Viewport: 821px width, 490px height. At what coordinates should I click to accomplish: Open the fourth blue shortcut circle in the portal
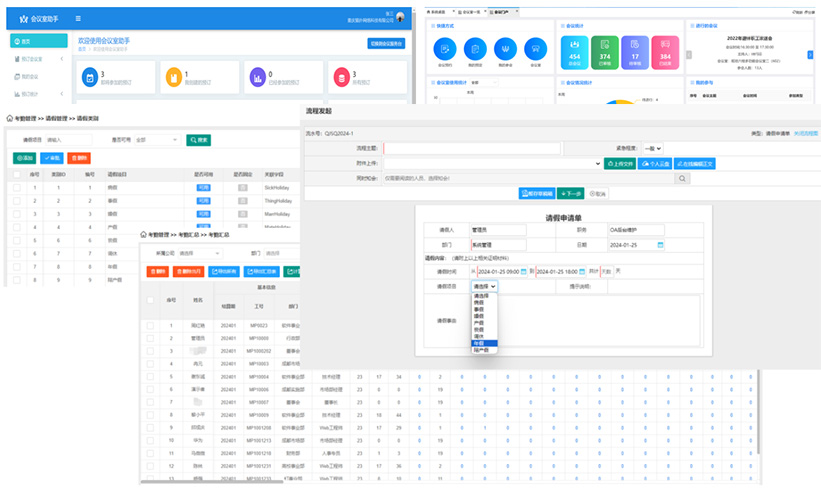(x=536, y=49)
